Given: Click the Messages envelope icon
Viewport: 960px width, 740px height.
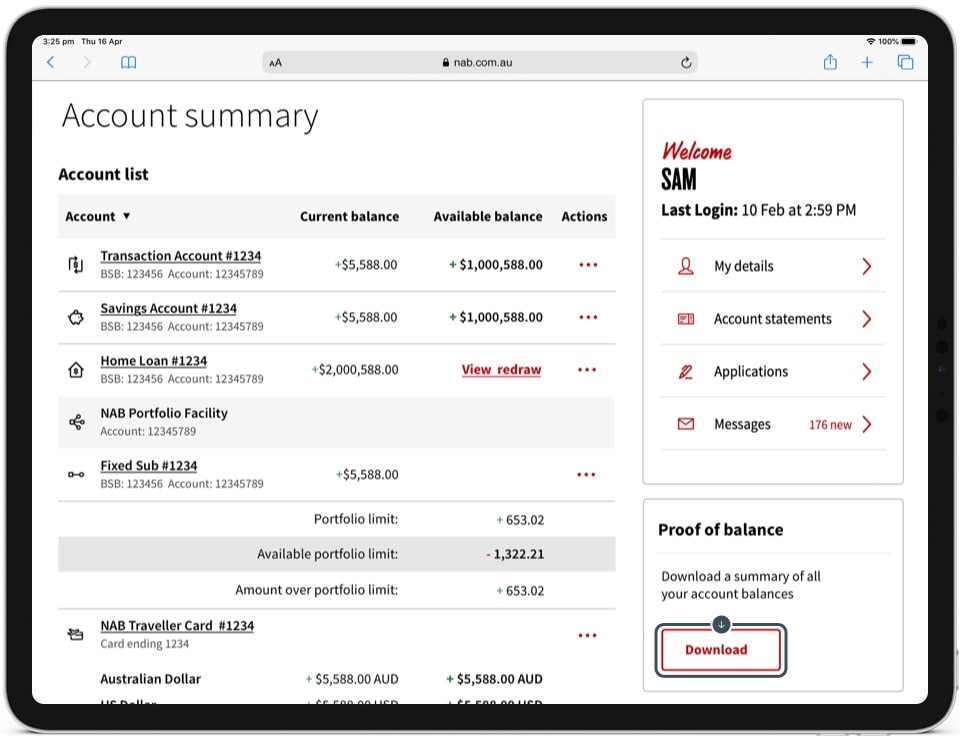Looking at the screenshot, I should 686,424.
